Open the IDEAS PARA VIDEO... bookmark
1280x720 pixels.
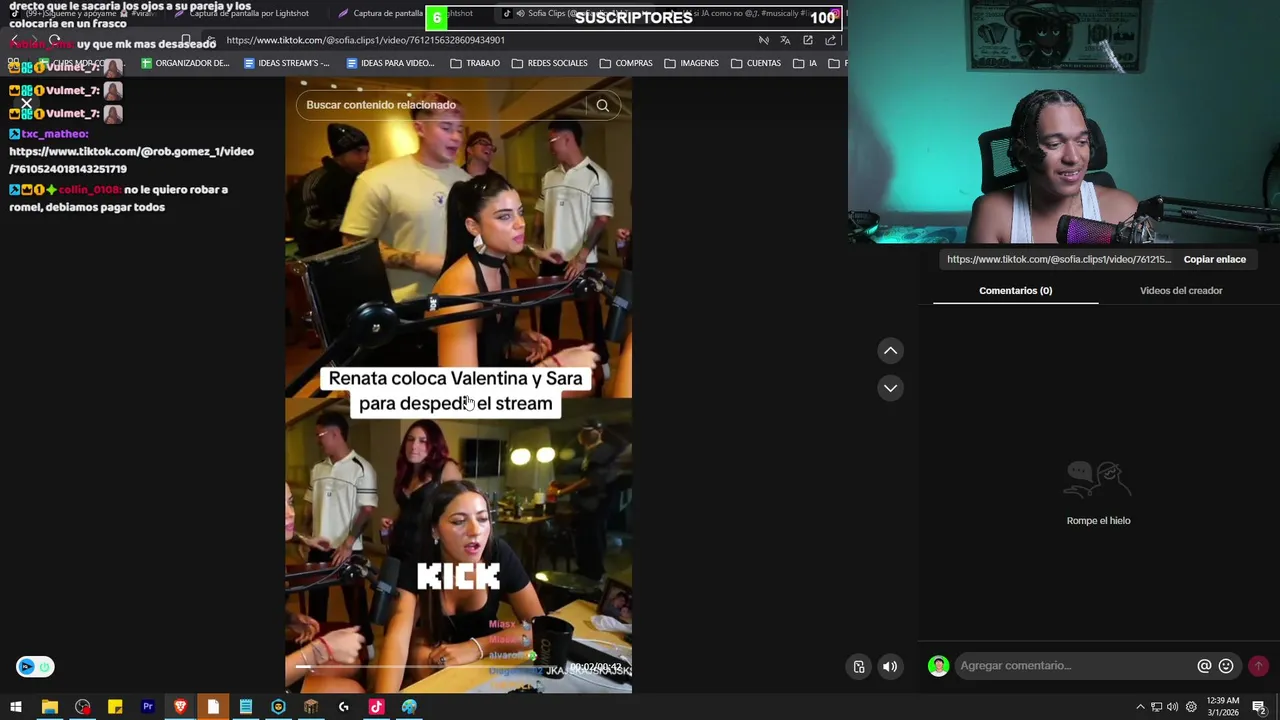coord(390,63)
